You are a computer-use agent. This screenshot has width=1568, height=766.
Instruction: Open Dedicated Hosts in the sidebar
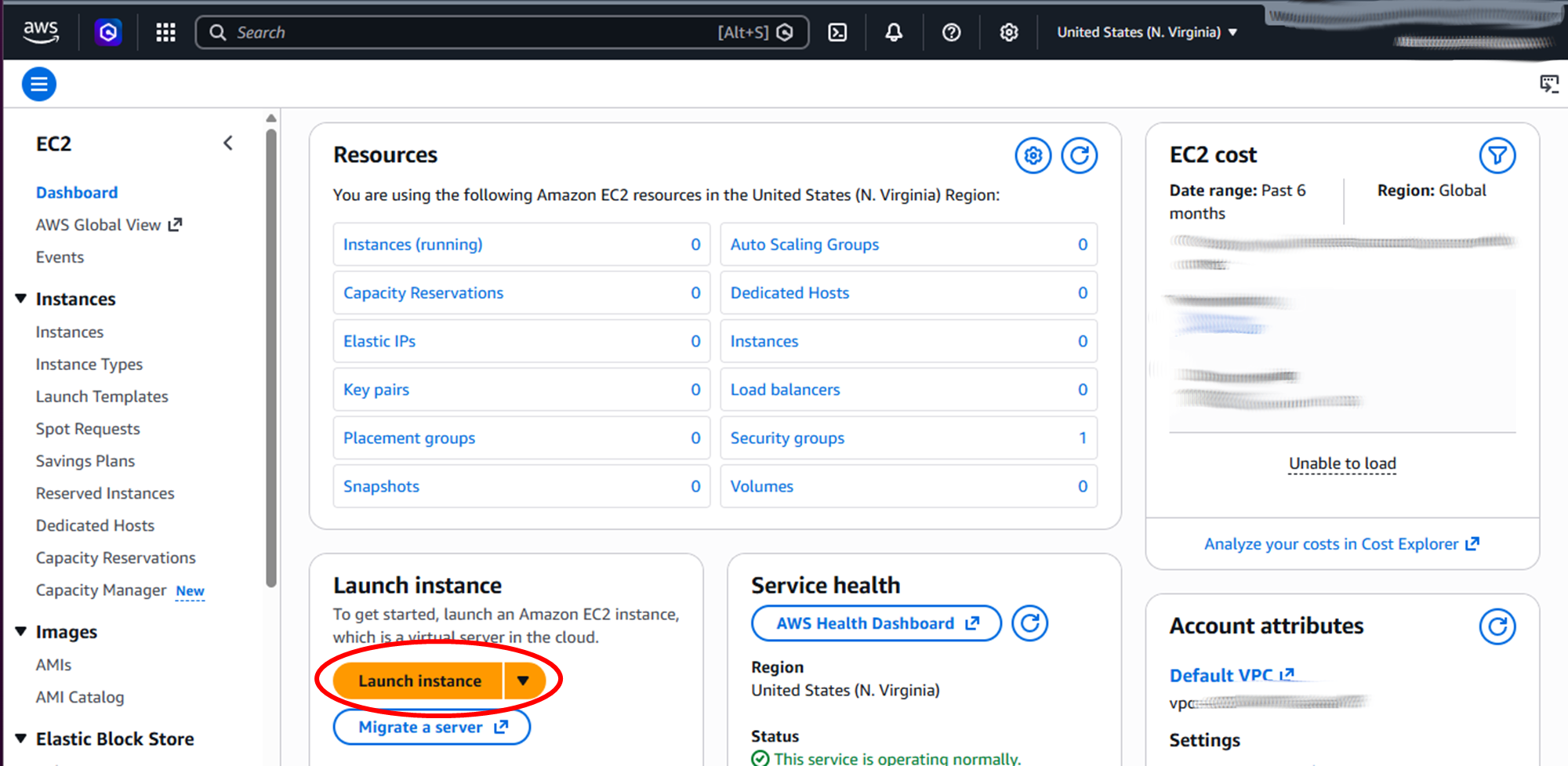click(x=95, y=525)
